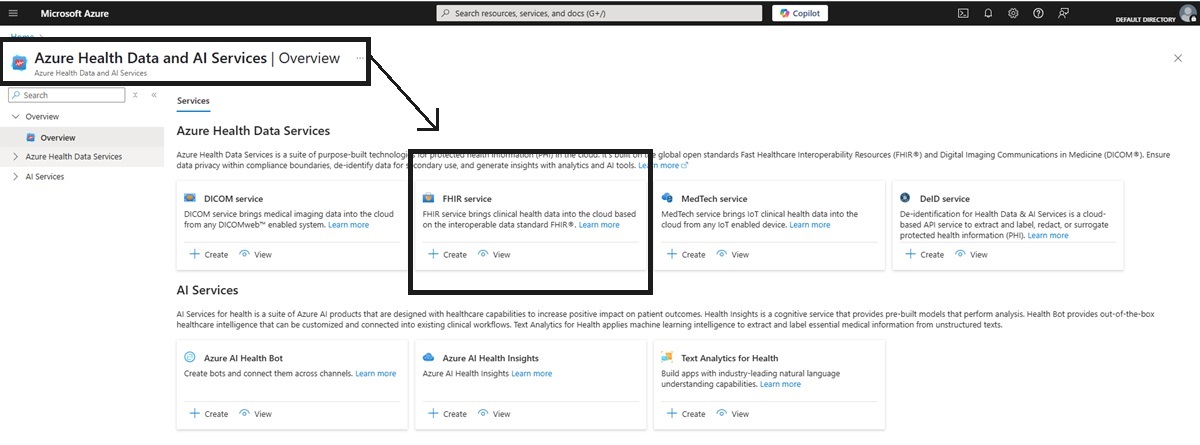Click the FHIR service icon
This screenshot has height=445, width=1200.
[x=429, y=198]
